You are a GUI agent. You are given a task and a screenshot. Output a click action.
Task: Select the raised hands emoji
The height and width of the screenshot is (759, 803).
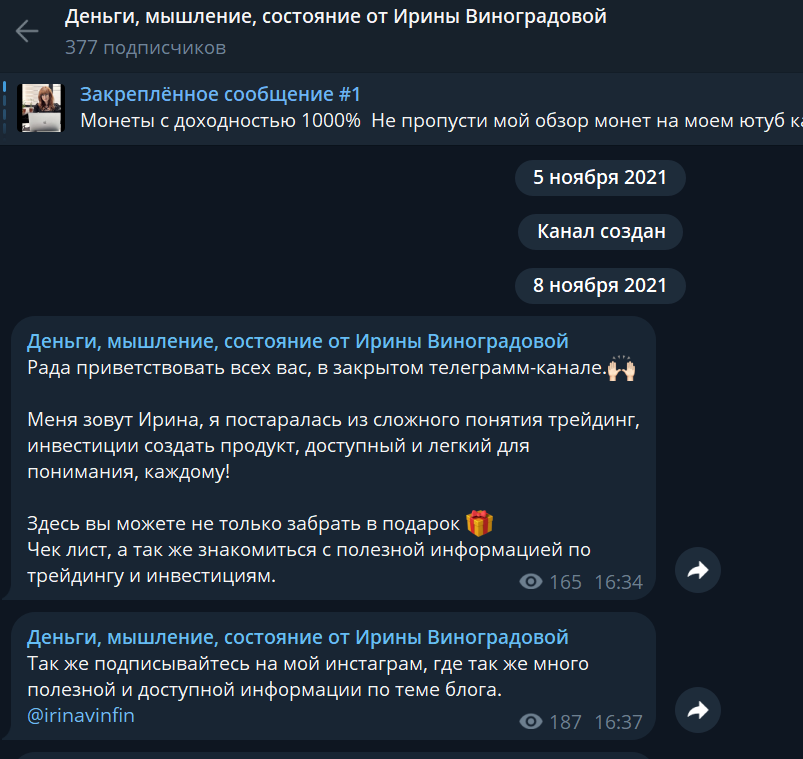(621, 368)
